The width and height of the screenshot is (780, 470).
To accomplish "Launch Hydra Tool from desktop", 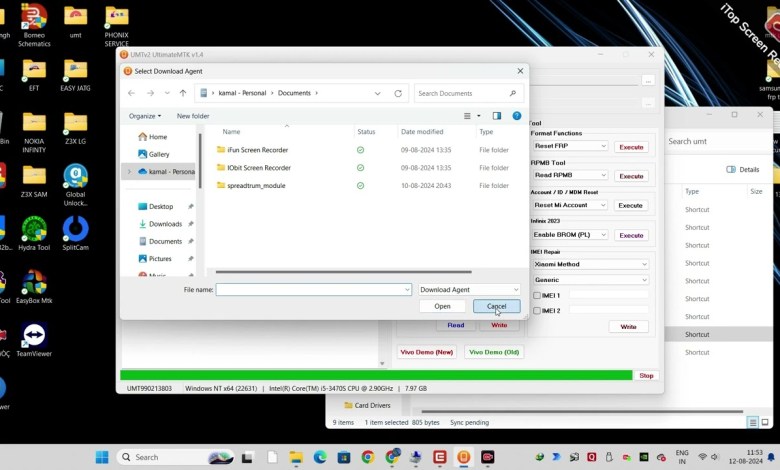I will 34,234.
